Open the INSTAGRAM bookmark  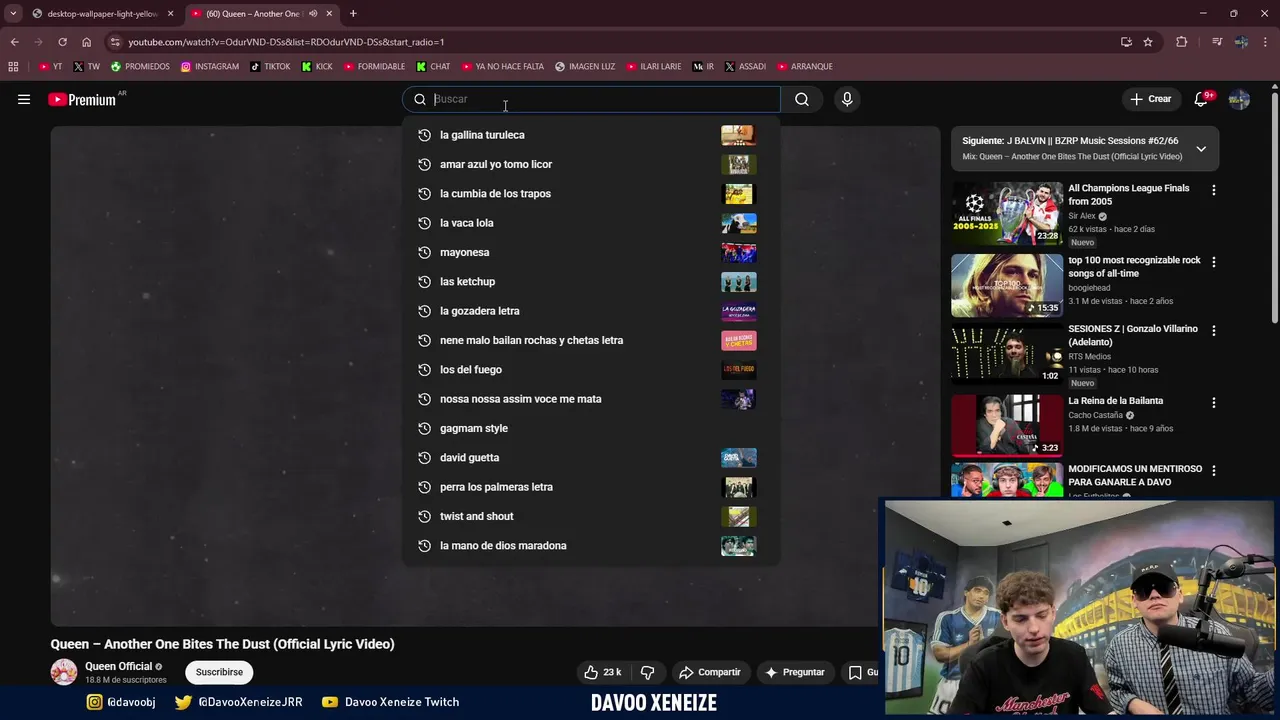(210, 67)
